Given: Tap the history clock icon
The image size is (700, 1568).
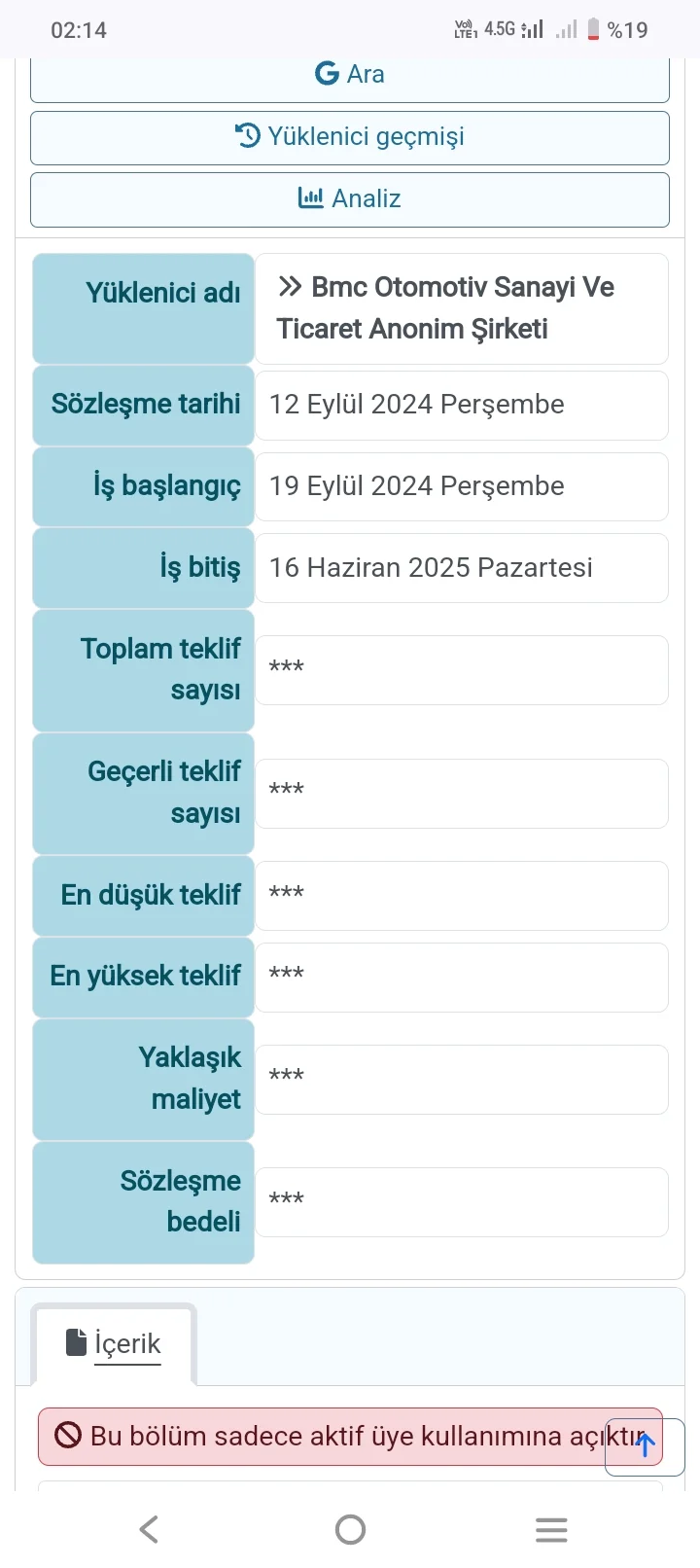Looking at the screenshot, I should 248,136.
